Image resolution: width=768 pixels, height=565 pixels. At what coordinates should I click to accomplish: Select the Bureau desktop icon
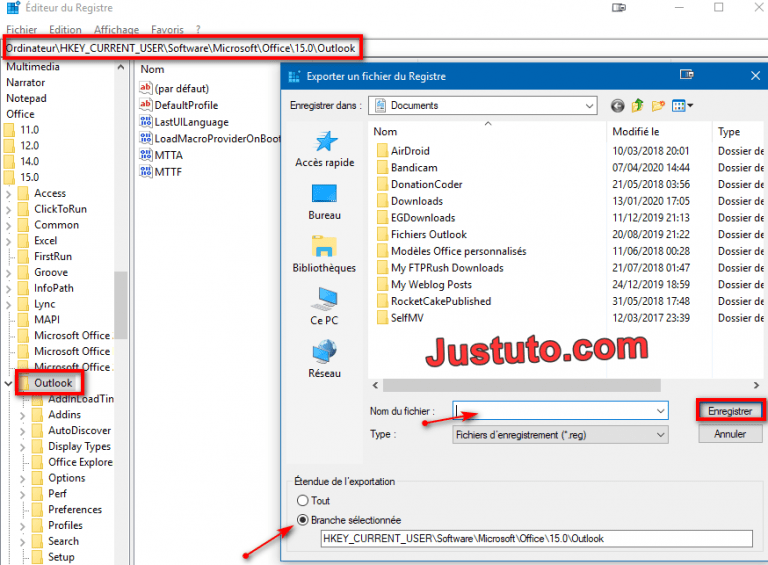tap(324, 201)
